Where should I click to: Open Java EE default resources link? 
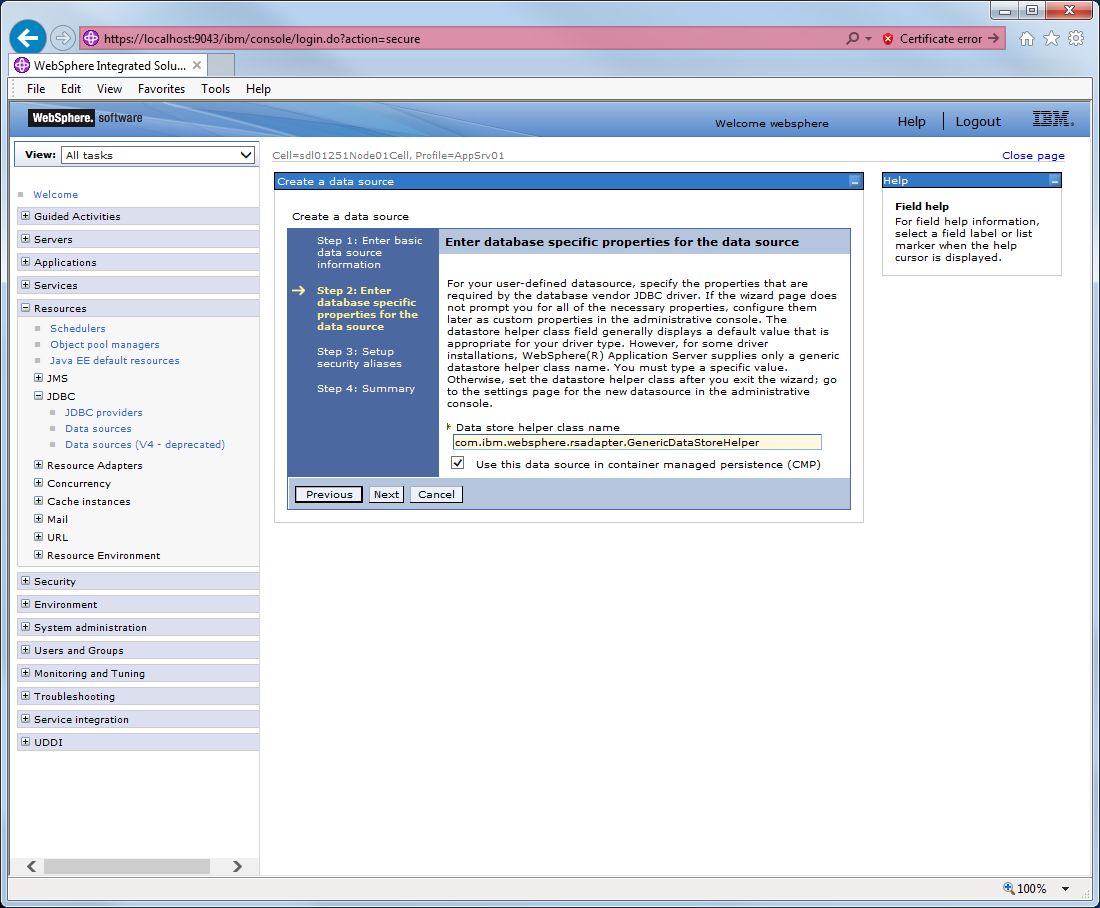tap(114, 361)
